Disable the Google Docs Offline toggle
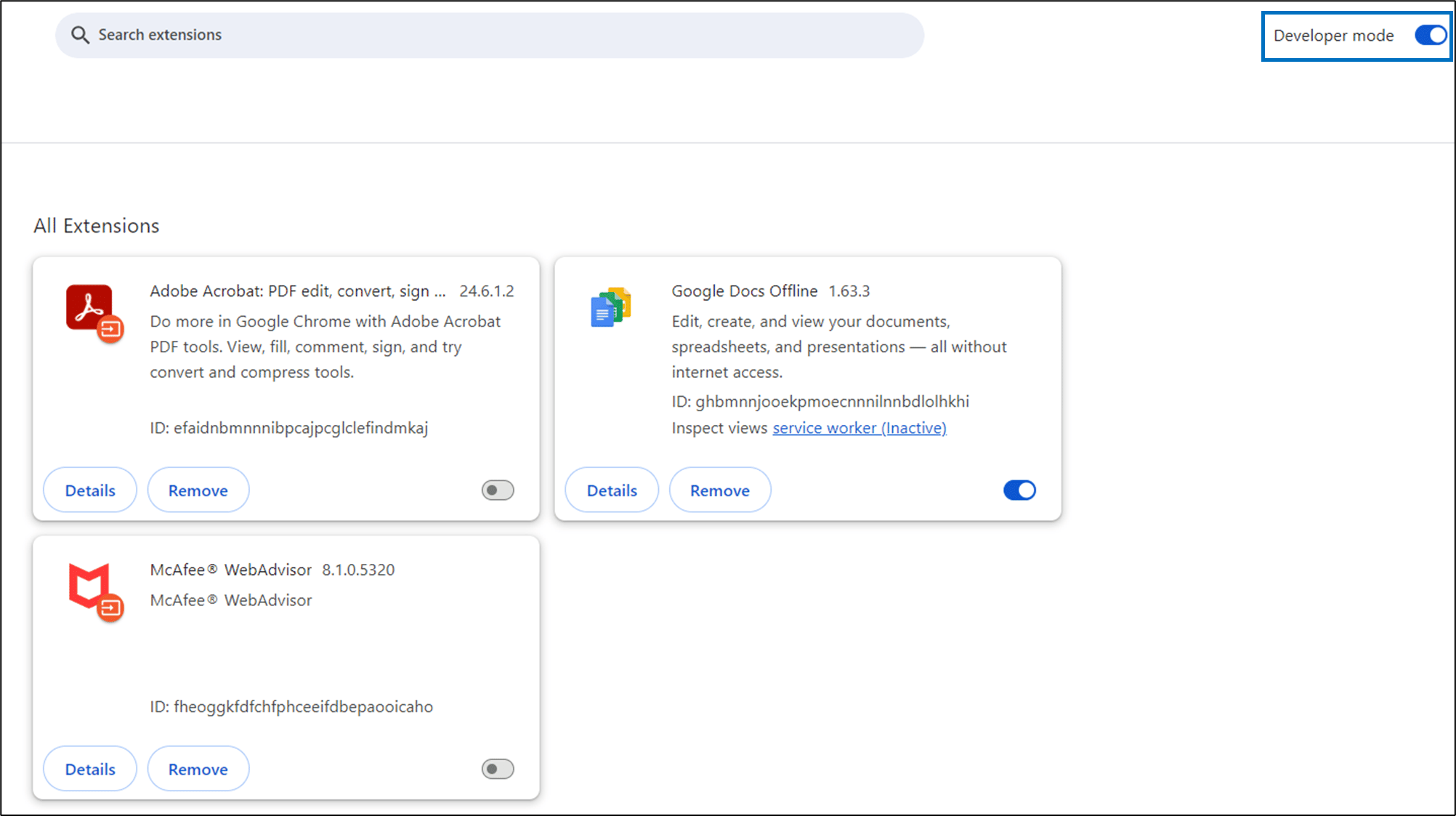1456x816 pixels. [1019, 490]
